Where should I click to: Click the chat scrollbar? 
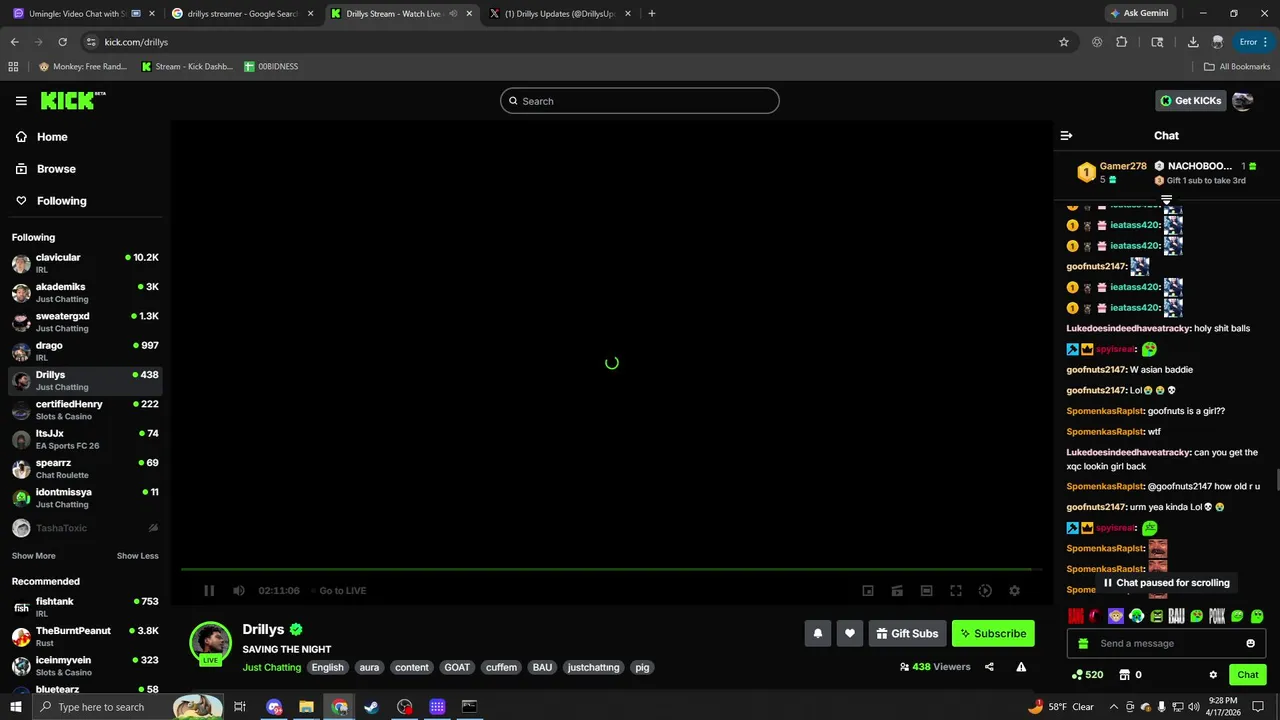pyautogui.click(x=1276, y=481)
